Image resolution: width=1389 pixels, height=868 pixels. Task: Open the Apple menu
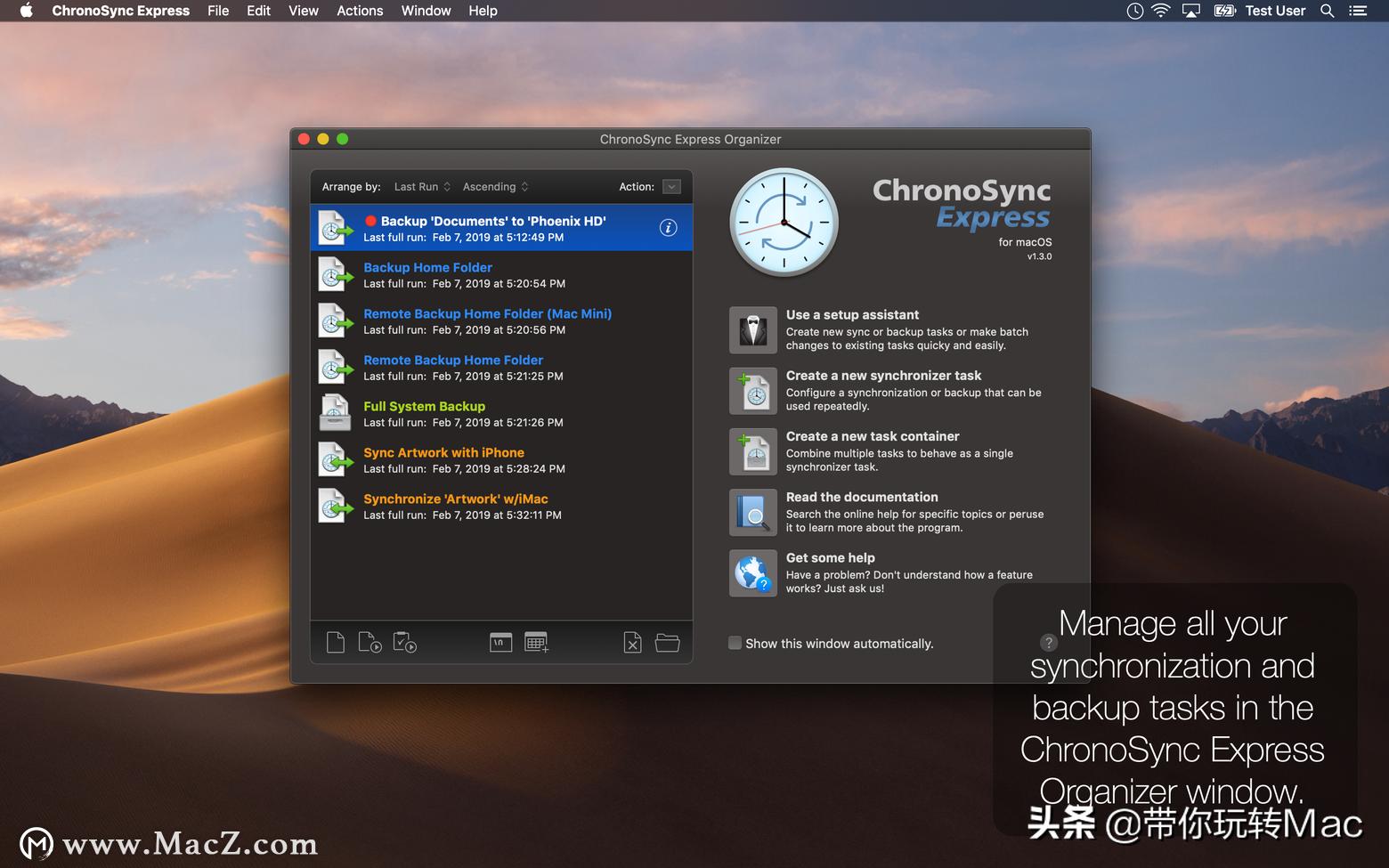[26, 11]
